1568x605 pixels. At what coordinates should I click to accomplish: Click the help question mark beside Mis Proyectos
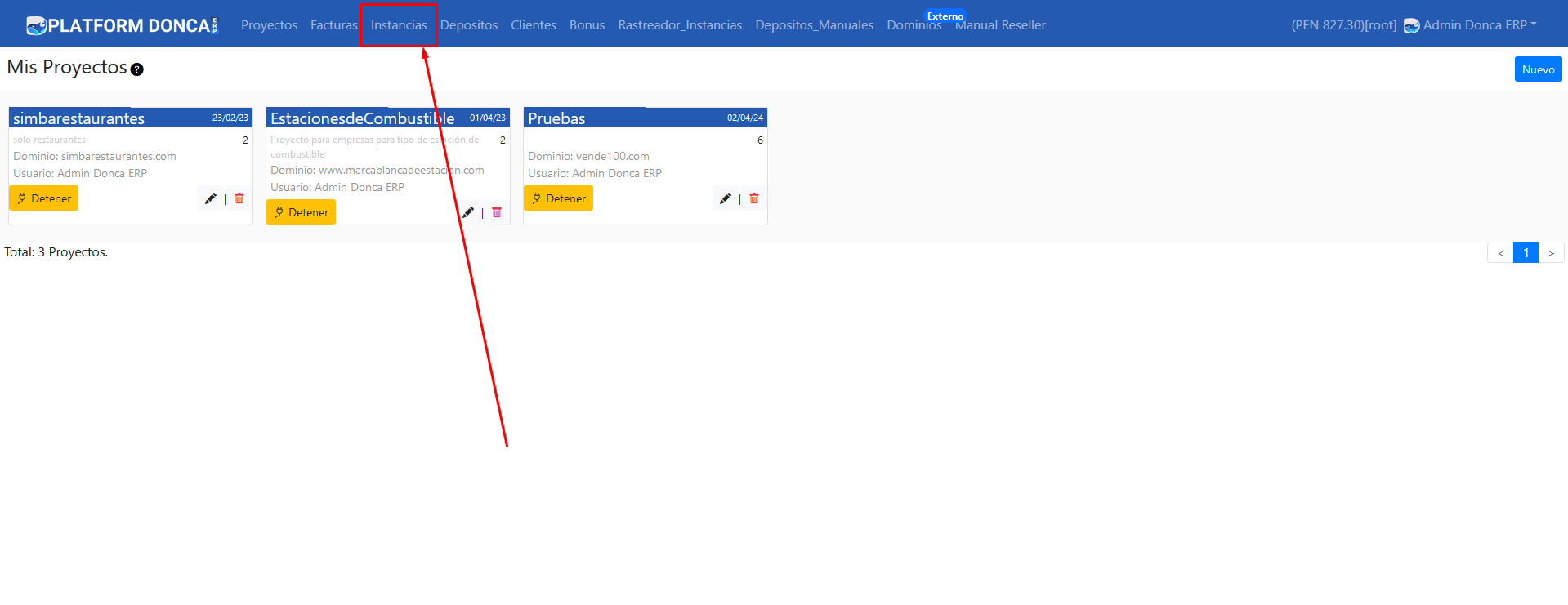137,69
